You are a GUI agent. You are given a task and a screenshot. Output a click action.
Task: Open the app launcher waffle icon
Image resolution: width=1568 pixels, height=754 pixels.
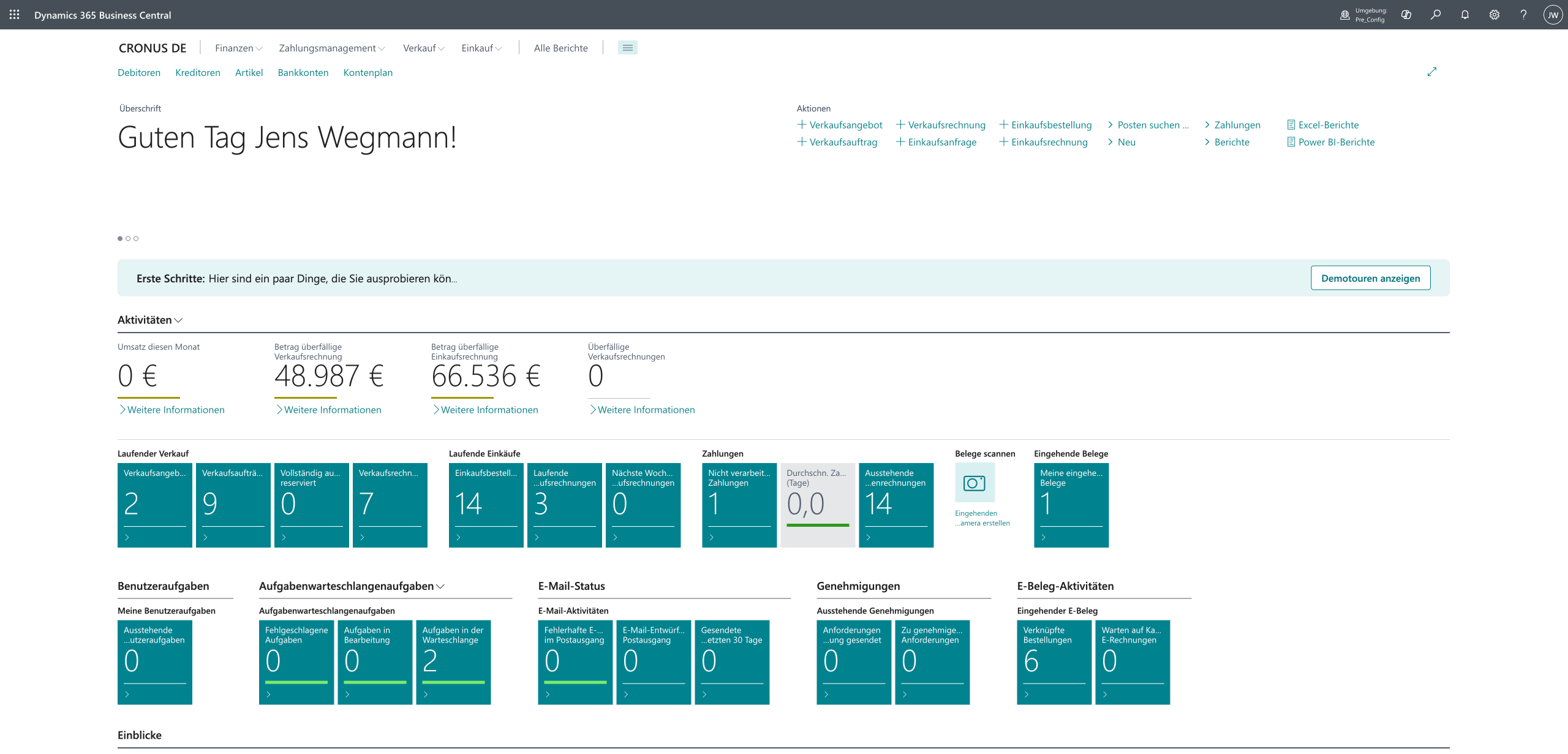click(x=15, y=15)
